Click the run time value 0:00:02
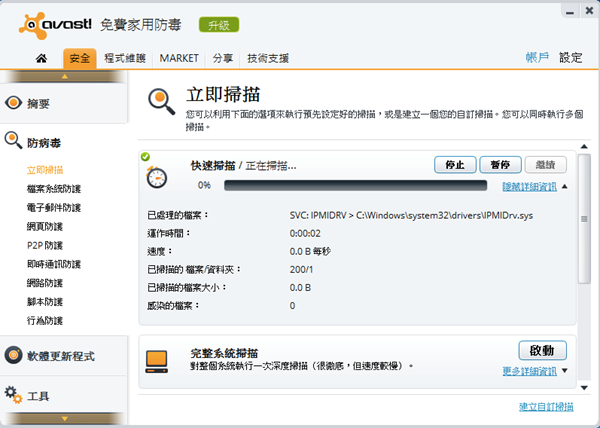The image size is (600, 428). tap(305, 233)
